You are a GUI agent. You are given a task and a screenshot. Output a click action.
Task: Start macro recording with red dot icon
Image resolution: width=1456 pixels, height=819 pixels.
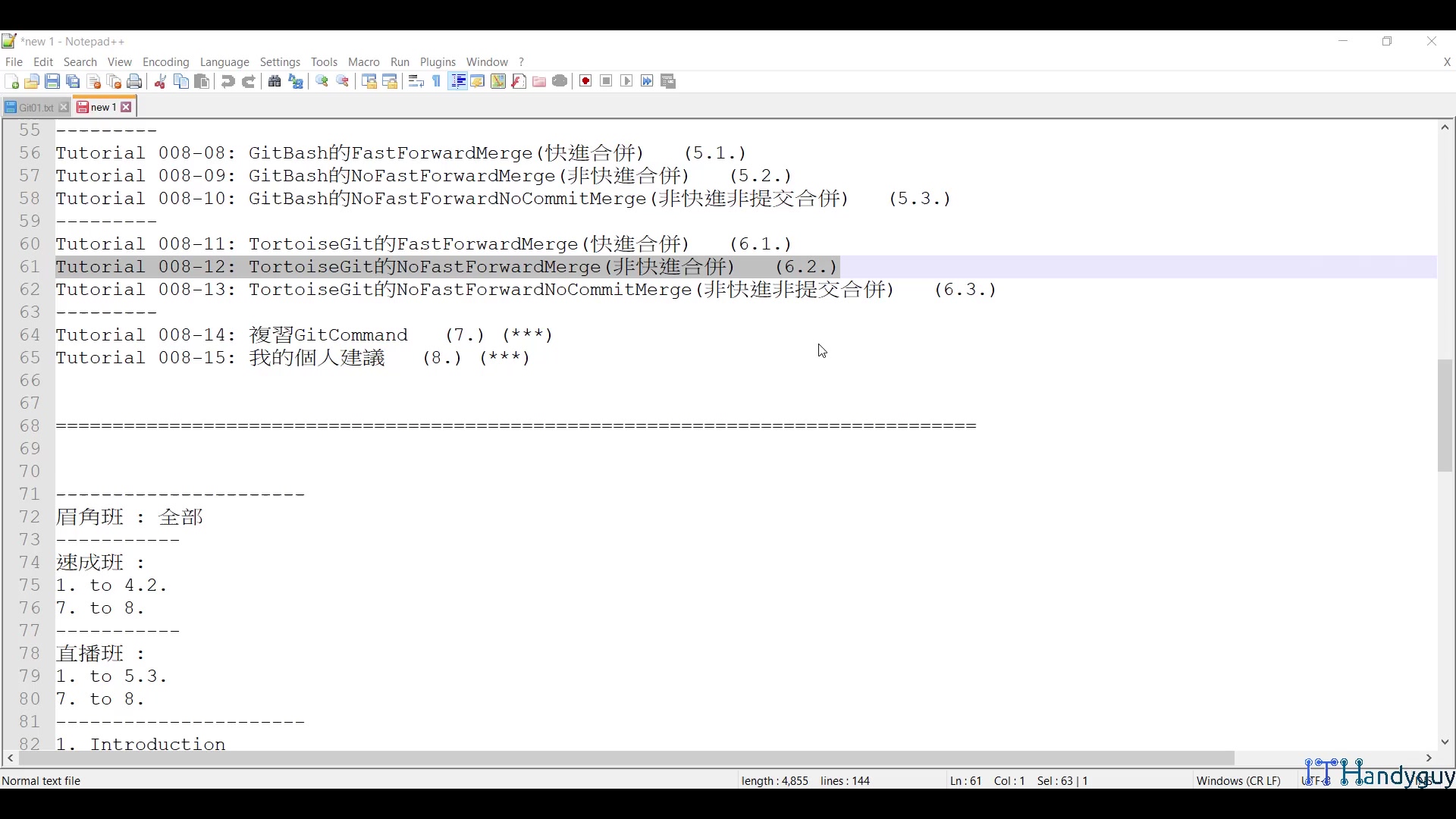pyautogui.click(x=585, y=82)
